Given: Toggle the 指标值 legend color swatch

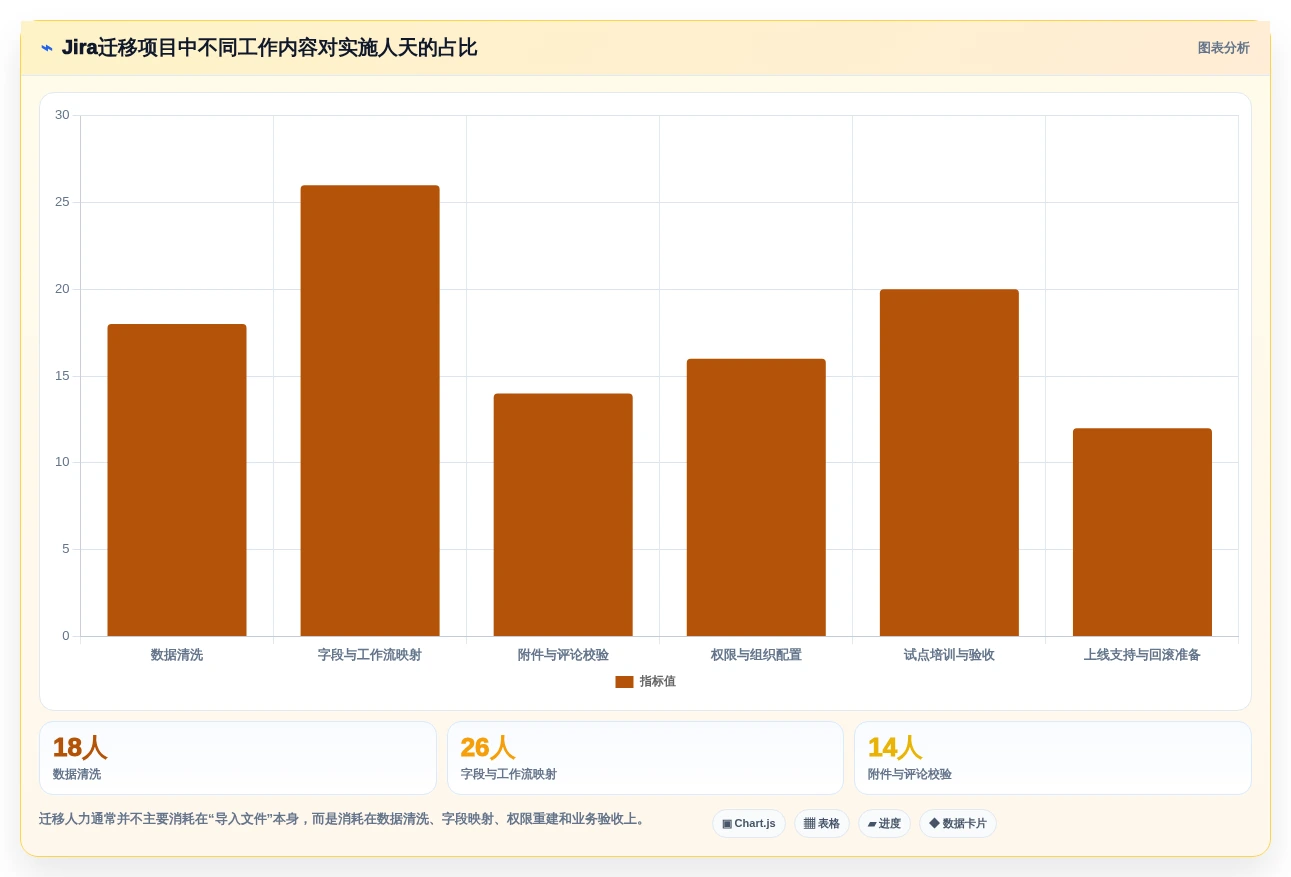Looking at the screenshot, I should (x=624, y=682).
